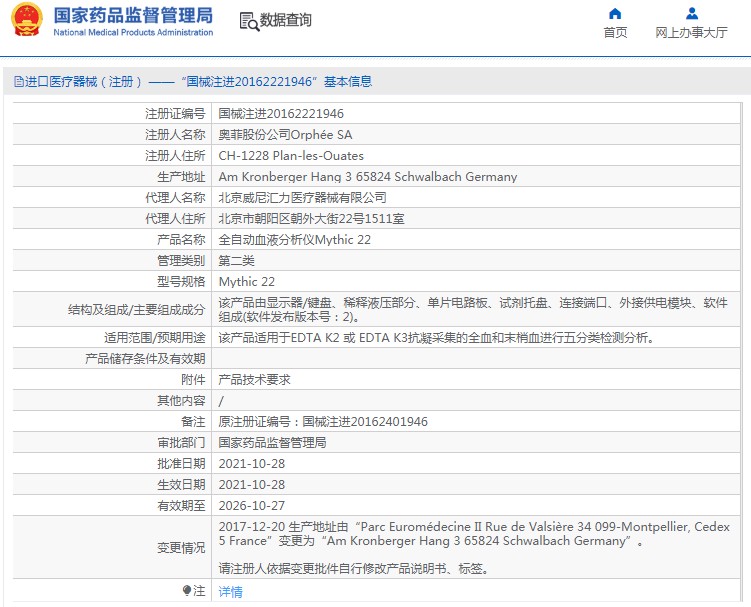Select remark 原注册证编号：国械注进20162401946
The image size is (751, 607).
pyautogui.click(x=323, y=422)
